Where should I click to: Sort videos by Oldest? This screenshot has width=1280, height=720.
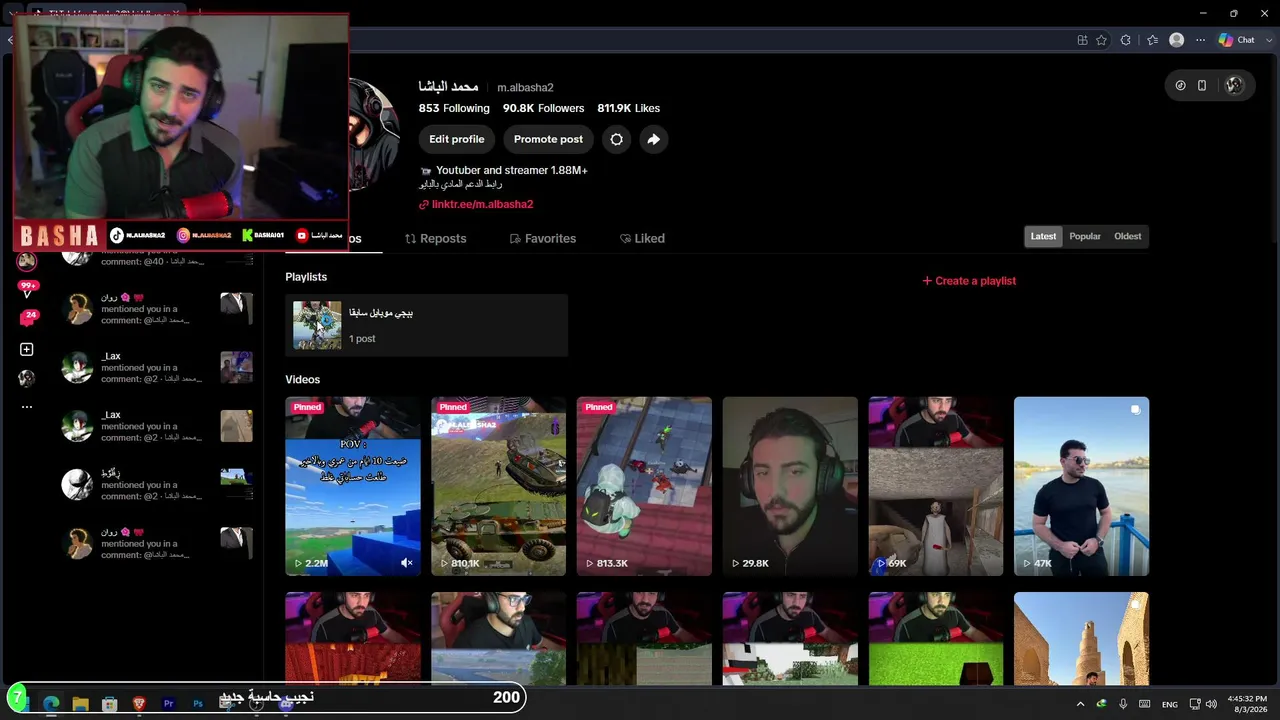pyautogui.click(x=1127, y=236)
